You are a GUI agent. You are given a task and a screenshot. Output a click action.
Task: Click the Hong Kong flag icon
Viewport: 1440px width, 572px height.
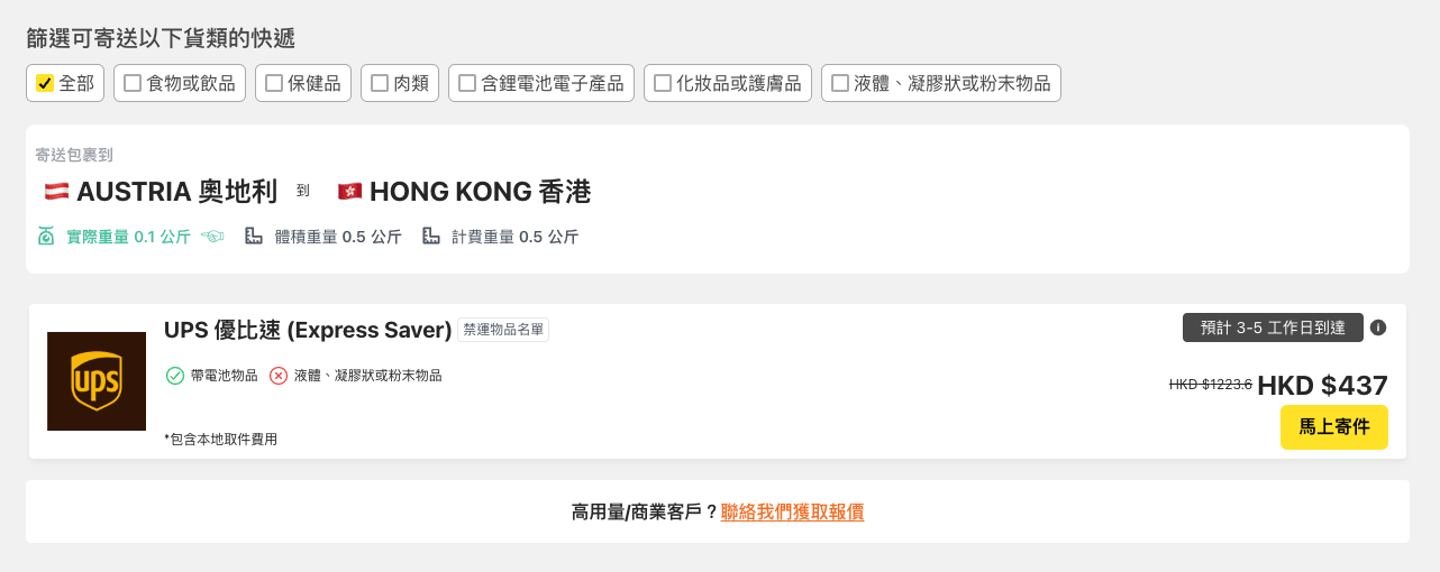[x=349, y=191]
